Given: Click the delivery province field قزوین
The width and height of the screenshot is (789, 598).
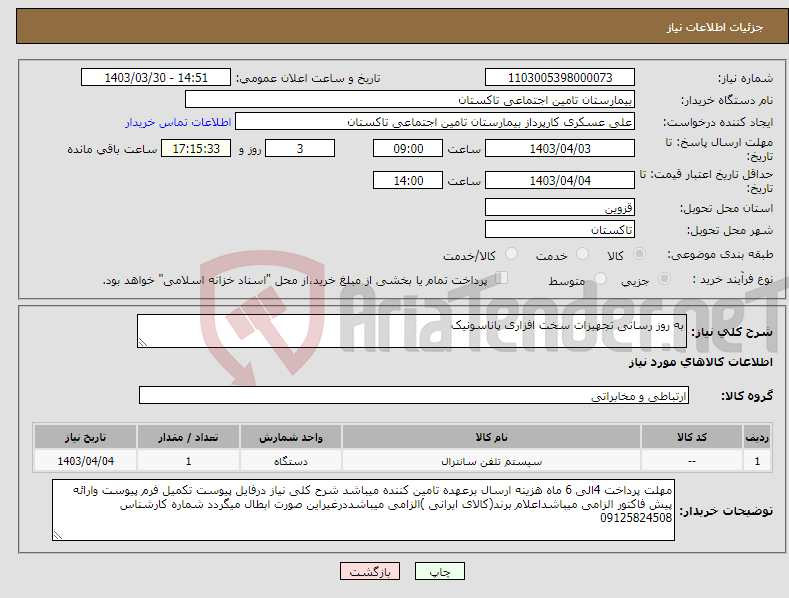Looking at the screenshot, I should point(560,207).
